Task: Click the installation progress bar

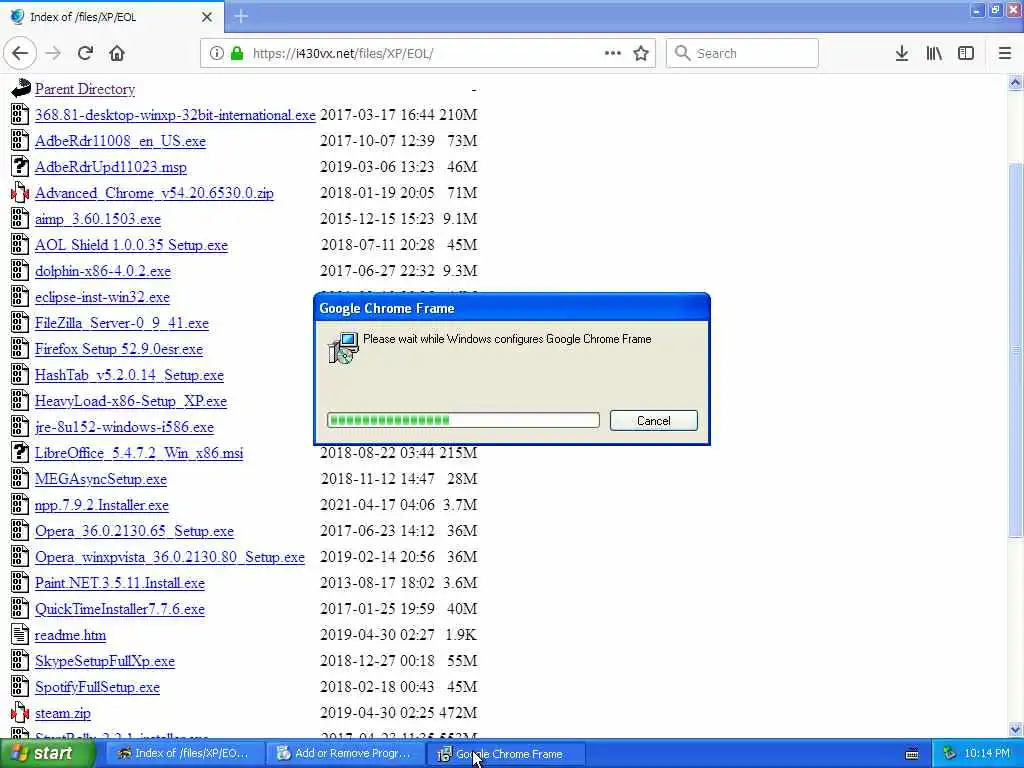Action: (x=463, y=420)
